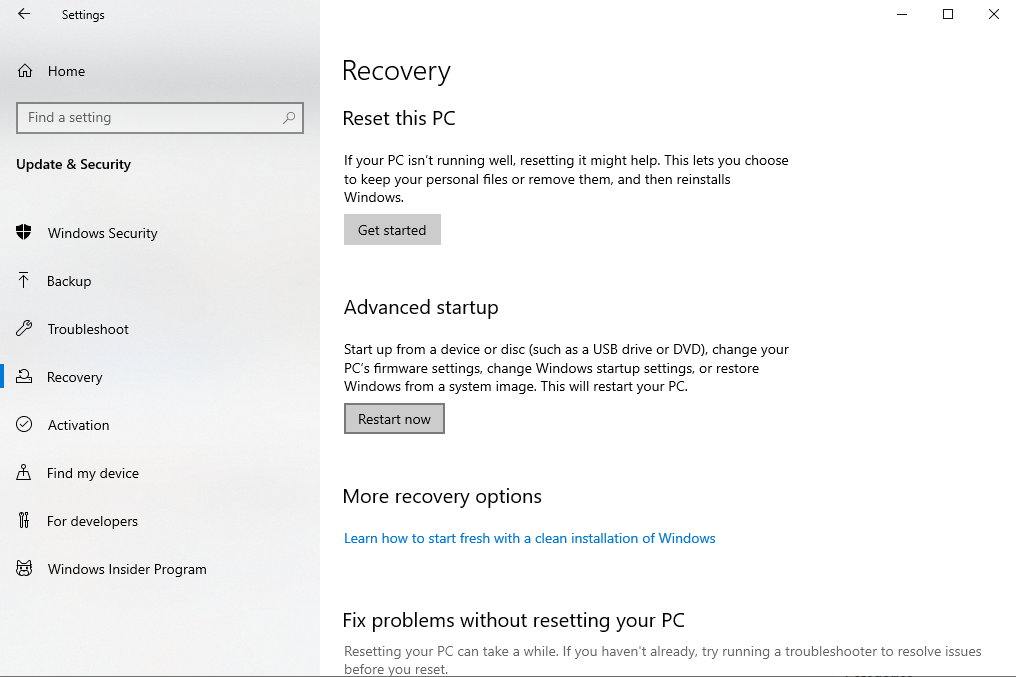Select the Backup upload-arrow icon
Screen dimensions: 1016x677
click(x=23, y=281)
